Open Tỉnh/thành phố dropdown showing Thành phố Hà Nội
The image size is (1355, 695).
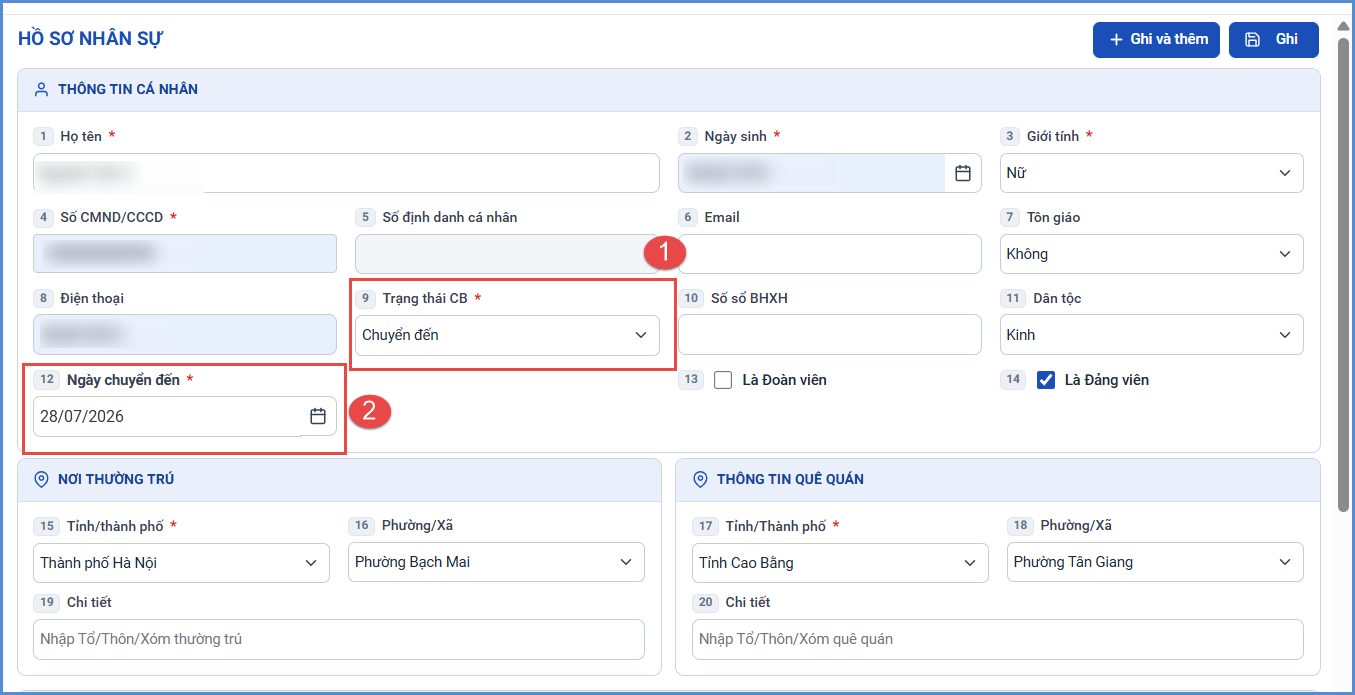pyautogui.click(x=181, y=563)
